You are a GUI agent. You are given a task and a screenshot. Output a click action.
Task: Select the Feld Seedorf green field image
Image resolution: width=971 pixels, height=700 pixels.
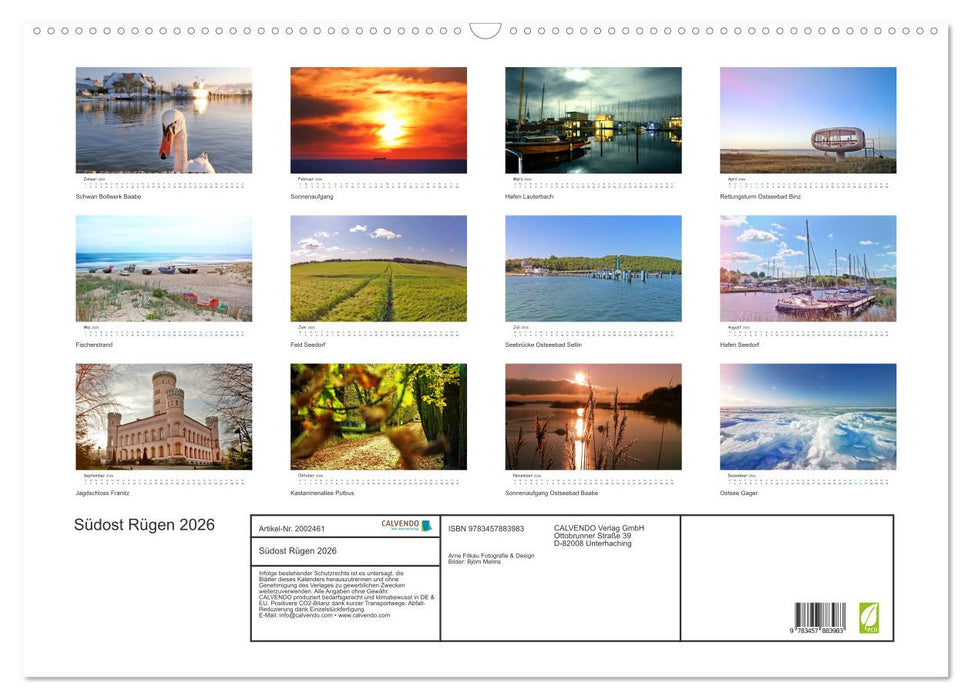pyautogui.click(x=378, y=267)
